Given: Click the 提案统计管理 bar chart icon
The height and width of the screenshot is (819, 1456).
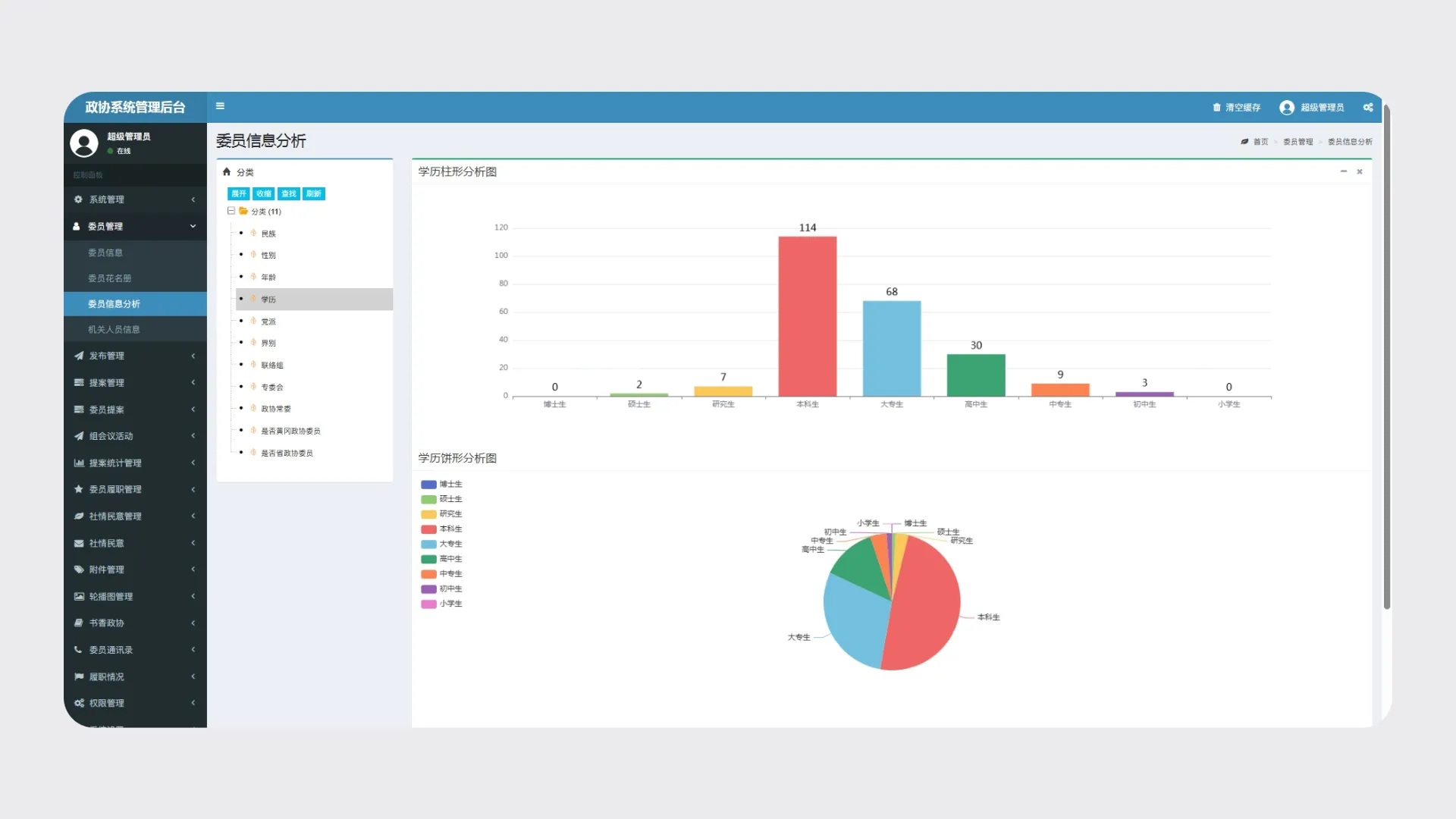Looking at the screenshot, I should [x=79, y=463].
